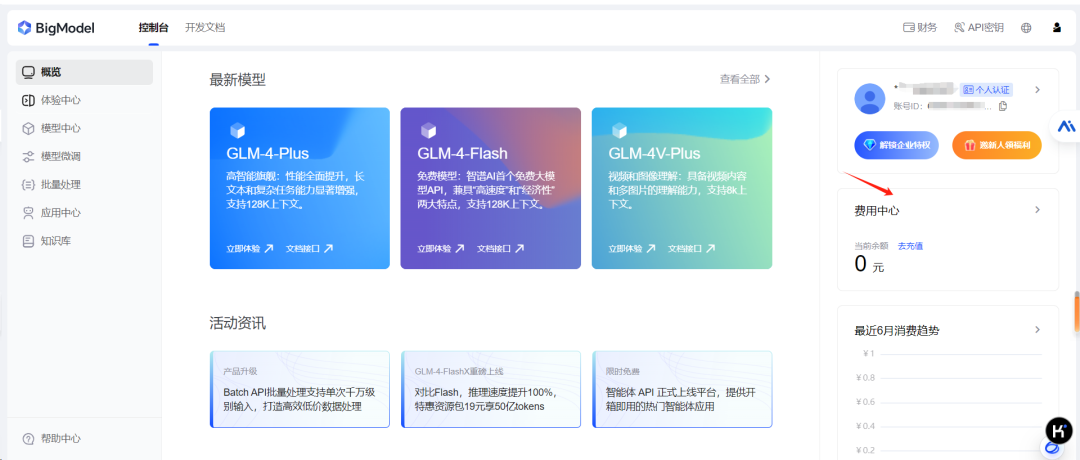Click the 帮助中心 question mark icon

(x=28, y=439)
